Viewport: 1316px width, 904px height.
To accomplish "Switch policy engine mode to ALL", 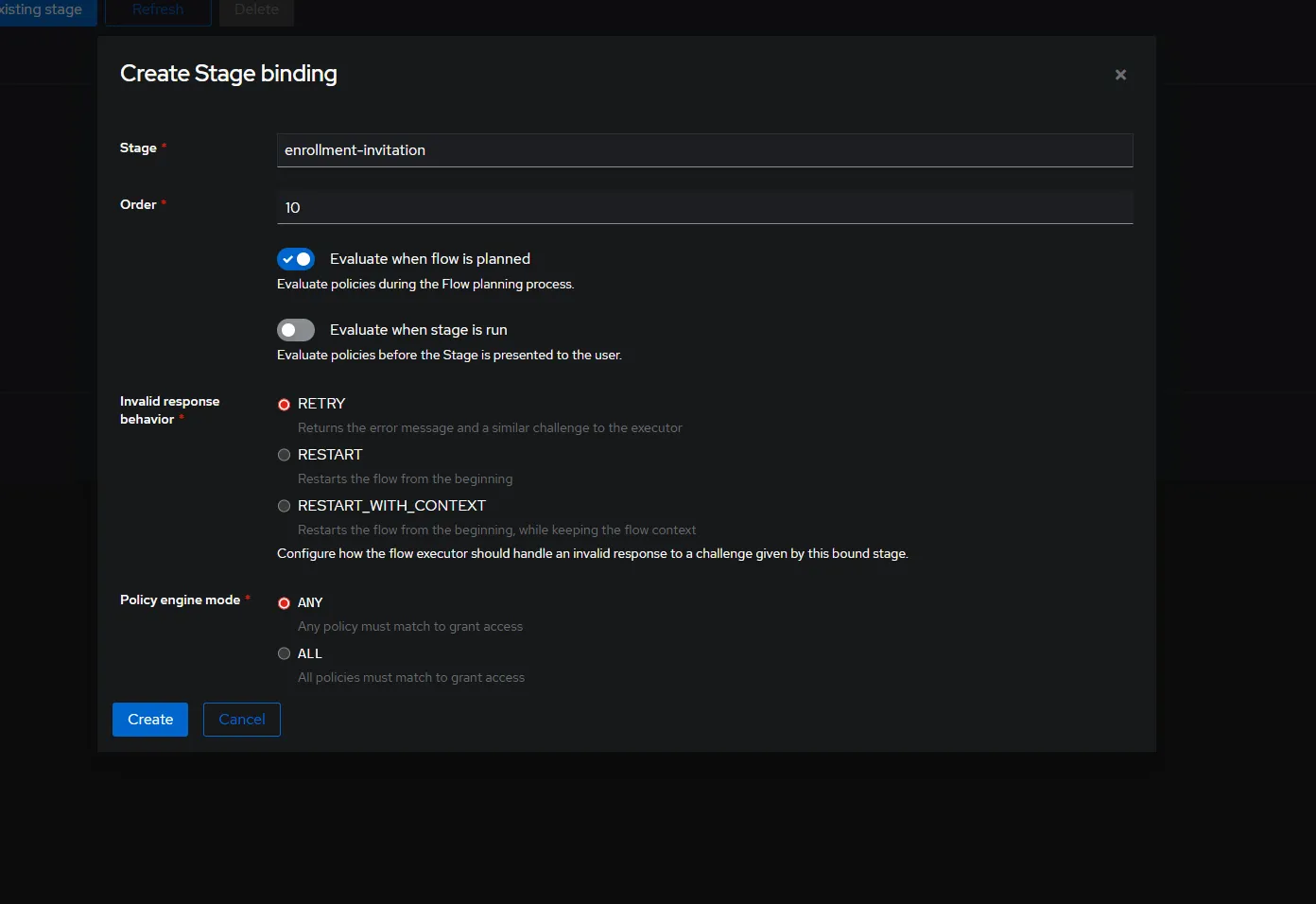I will click(x=284, y=653).
